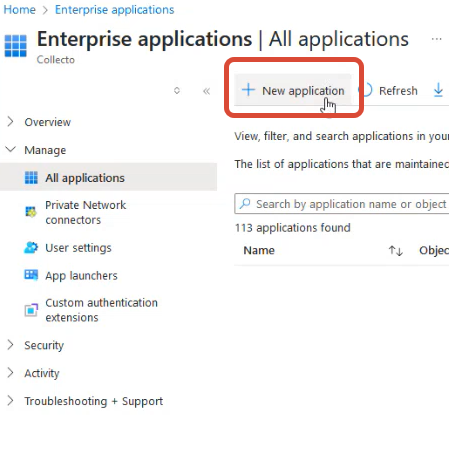Click the Private Network connectors icon

point(31,212)
